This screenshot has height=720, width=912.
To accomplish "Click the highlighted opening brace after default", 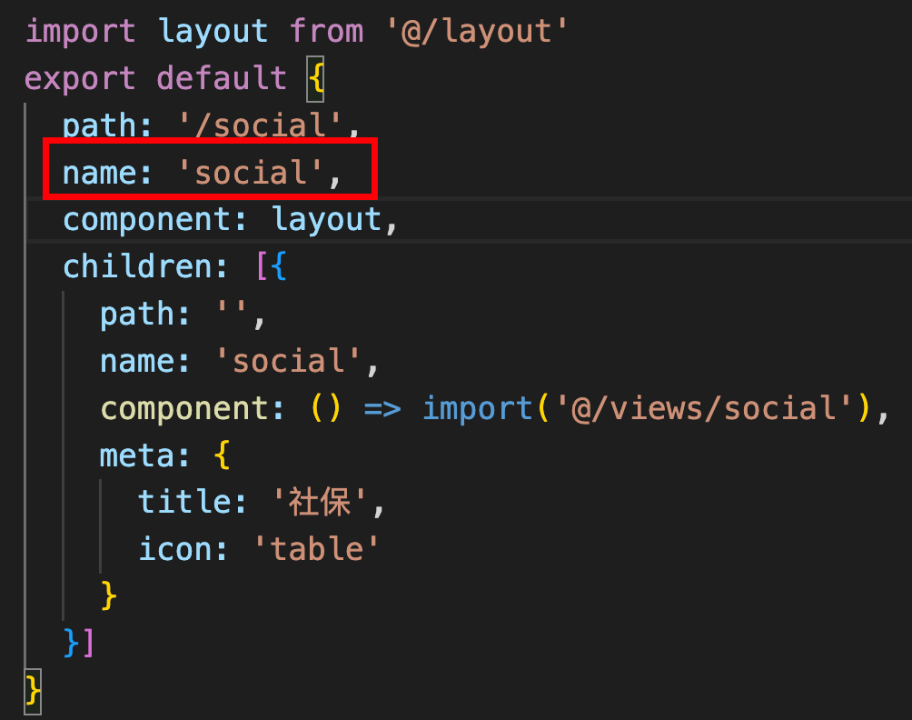I will click(315, 79).
